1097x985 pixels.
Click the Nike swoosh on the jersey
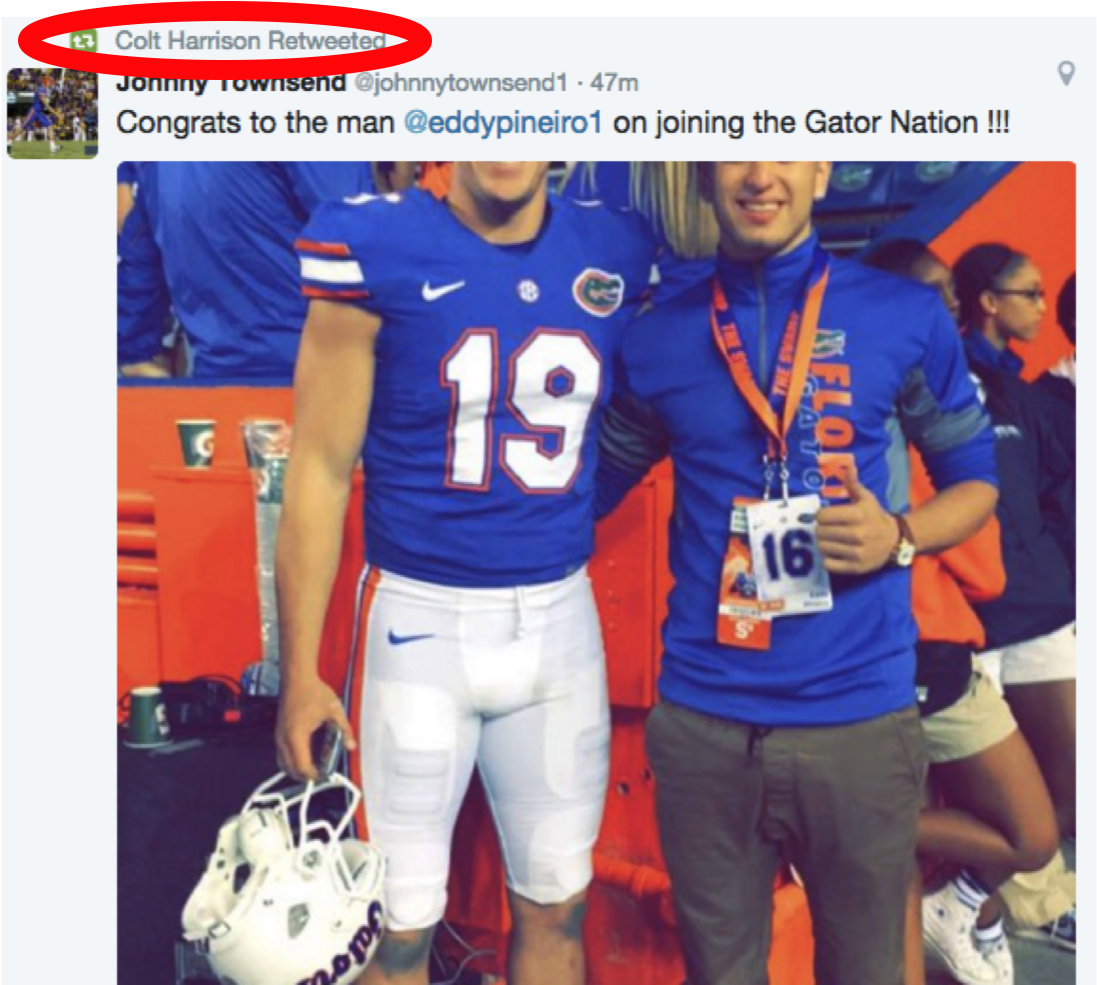442,290
